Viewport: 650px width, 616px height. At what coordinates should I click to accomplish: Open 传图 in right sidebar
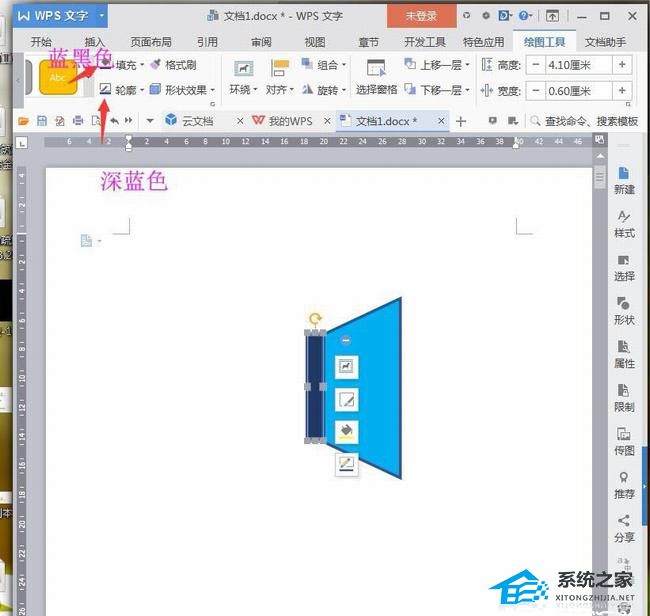point(624,442)
